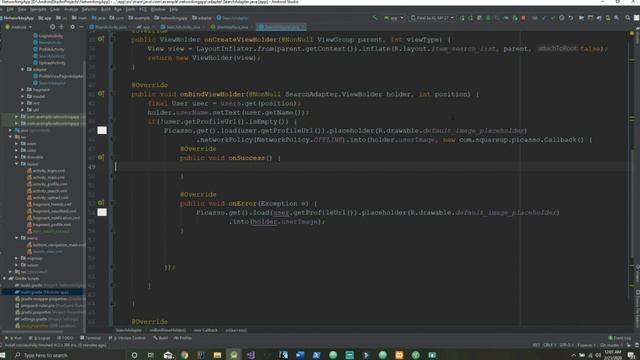The width and height of the screenshot is (640, 360).
Task: Expand the model package
Action: 23,96
